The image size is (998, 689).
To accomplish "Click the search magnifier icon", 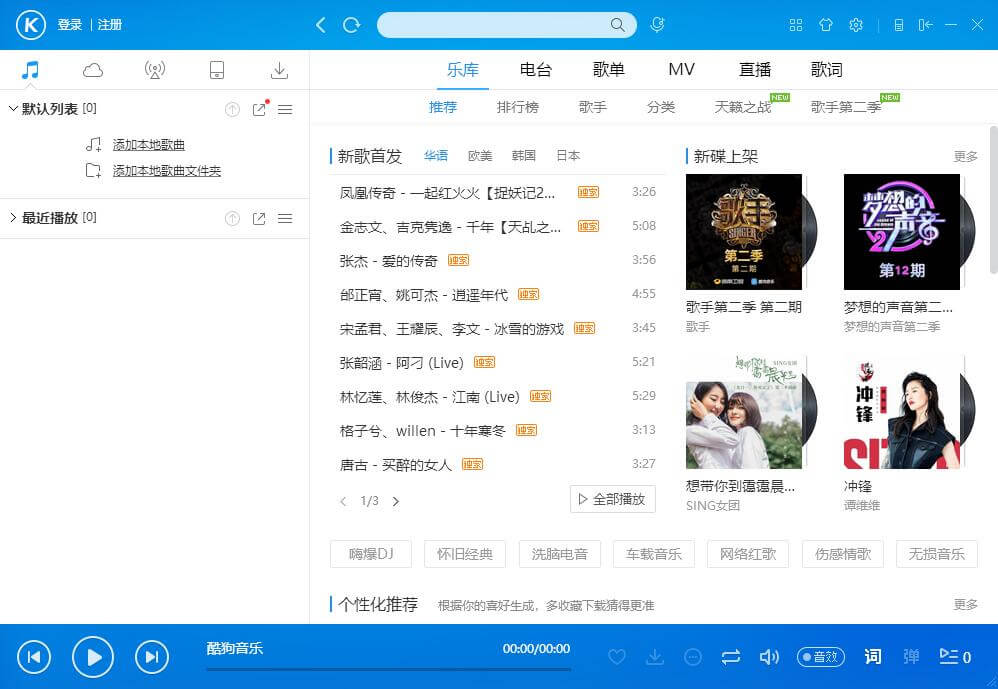I will pos(617,25).
